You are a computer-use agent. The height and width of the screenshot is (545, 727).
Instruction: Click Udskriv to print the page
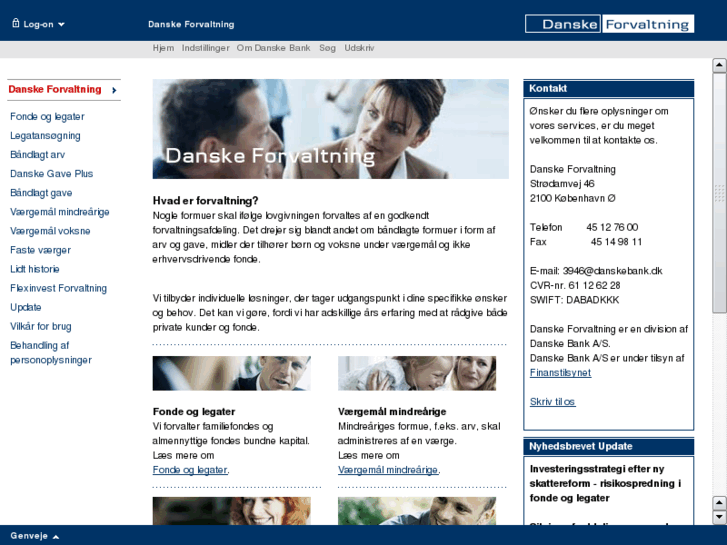tap(359, 48)
